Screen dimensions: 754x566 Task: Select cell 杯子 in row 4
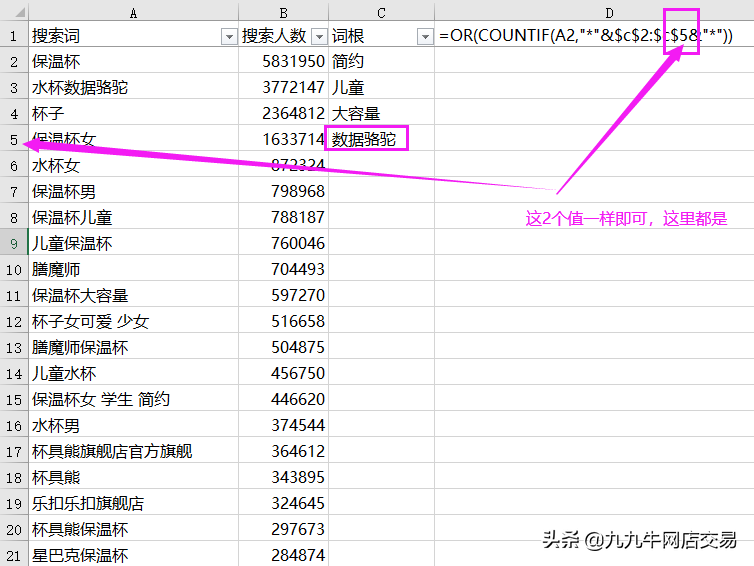133,113
